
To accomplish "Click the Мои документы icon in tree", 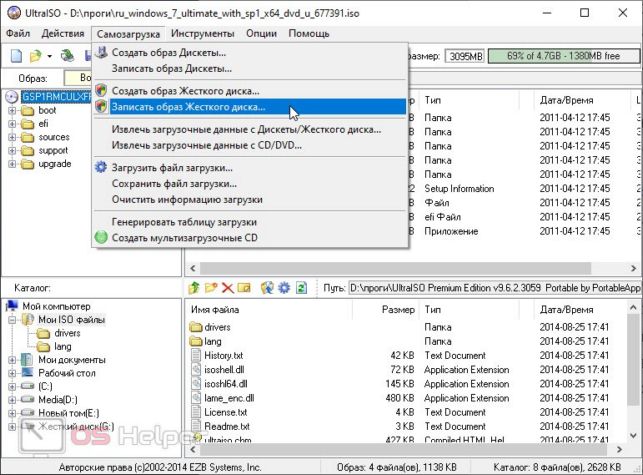I will [27, 360].
